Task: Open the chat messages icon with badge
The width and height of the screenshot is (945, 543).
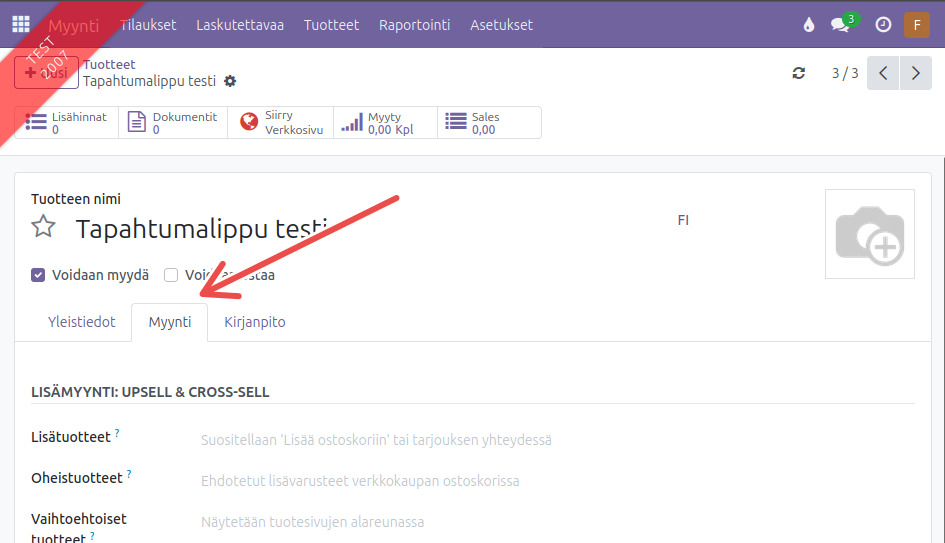Action: coord(841,25)
